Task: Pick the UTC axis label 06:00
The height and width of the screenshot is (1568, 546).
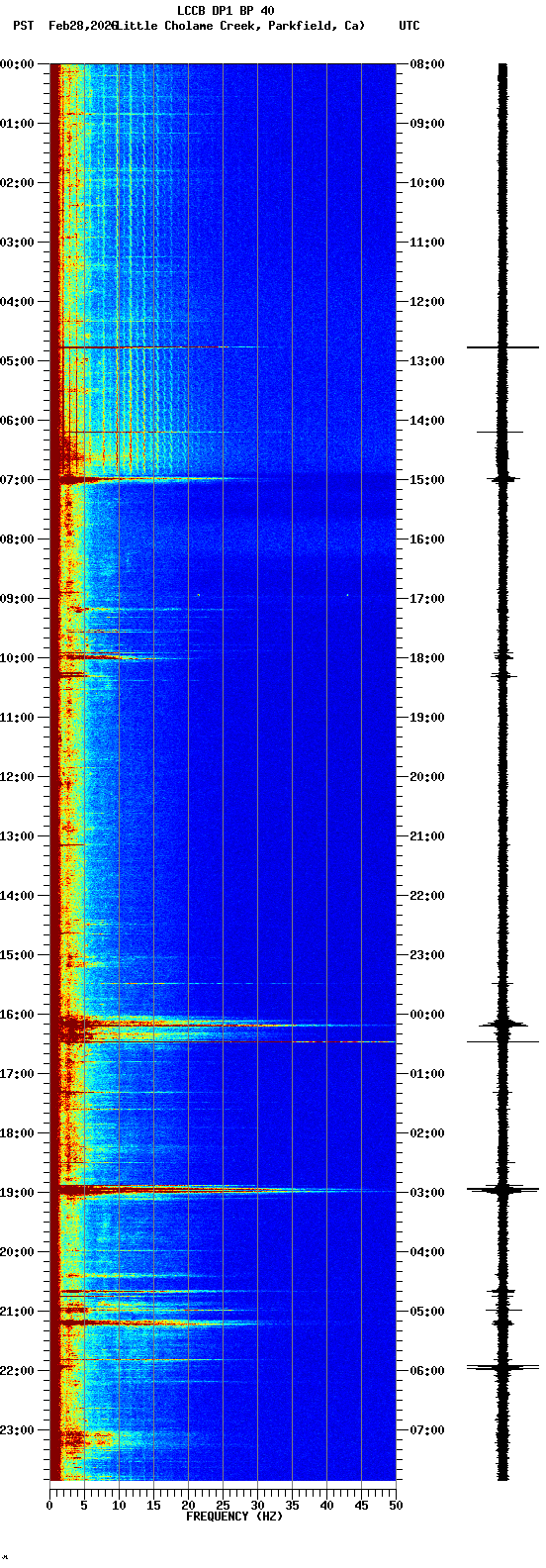Action: (x=427, y=1371)
